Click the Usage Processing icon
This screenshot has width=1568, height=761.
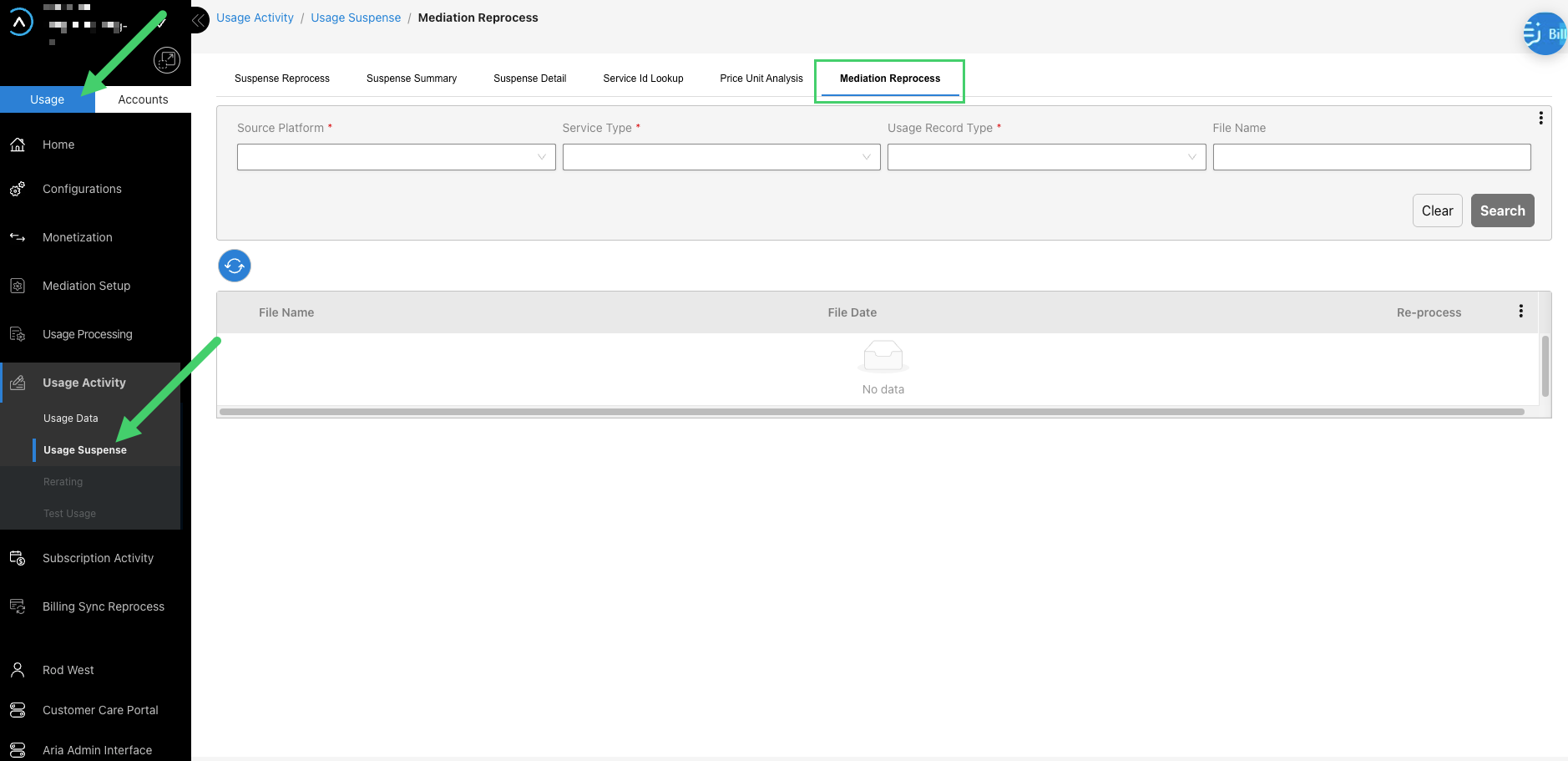(18, 334)
